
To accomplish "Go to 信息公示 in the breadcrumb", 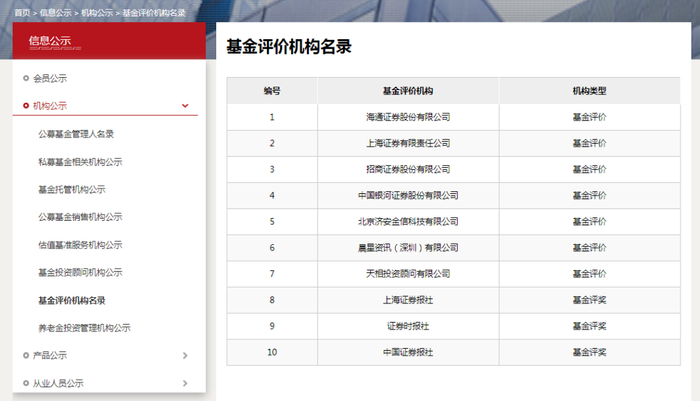I will (x=55, y=13).
